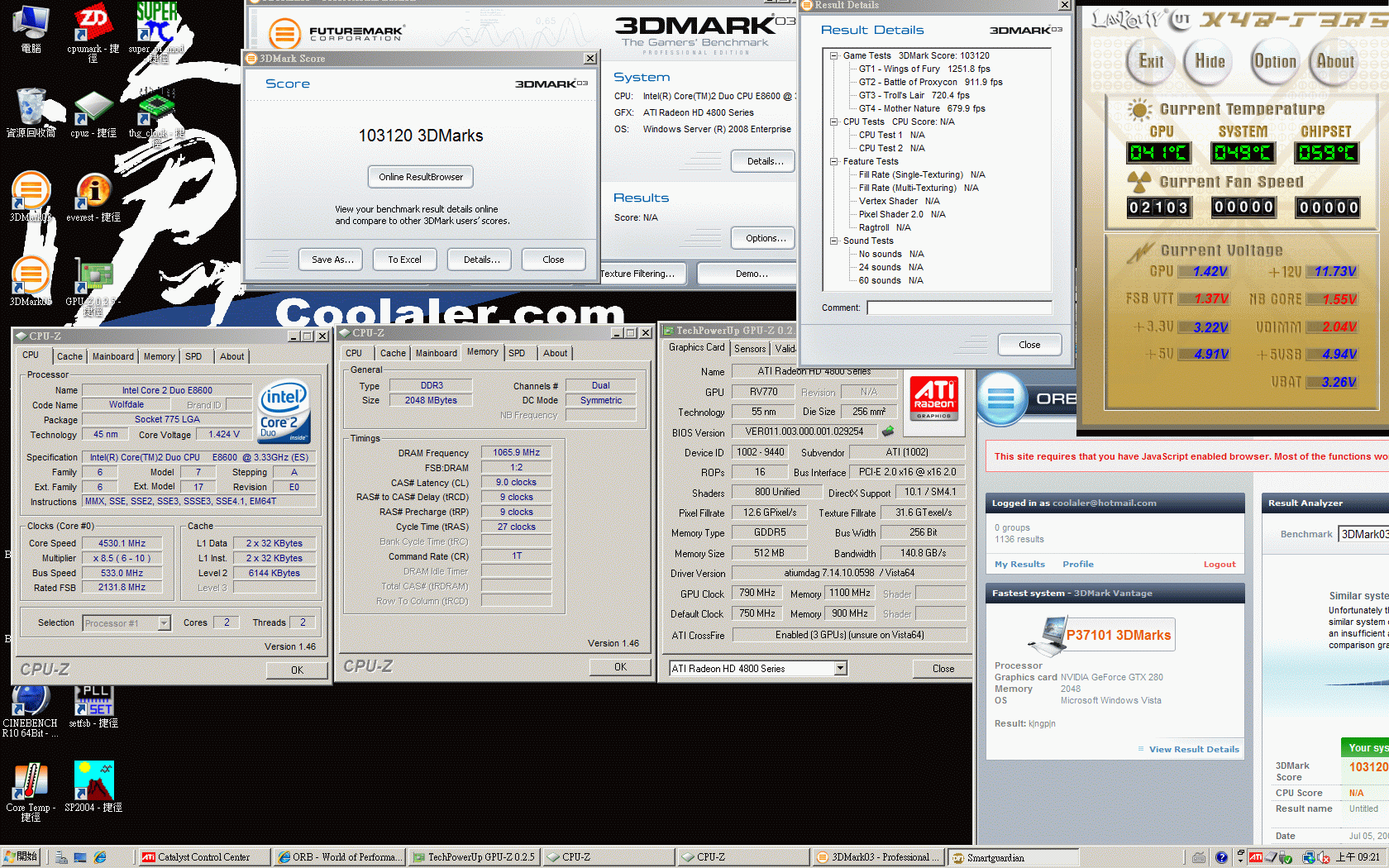Open the Recycle Bin desktop icon
Image resolution: width=1389 pixels, height=868 pixels.
coord(31,112)
